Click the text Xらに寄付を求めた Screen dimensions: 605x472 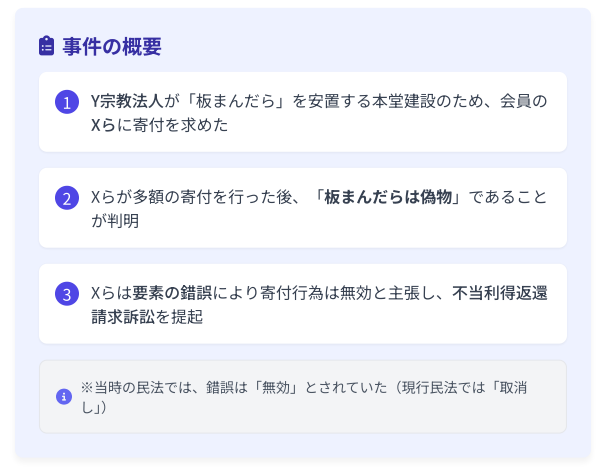159,125
